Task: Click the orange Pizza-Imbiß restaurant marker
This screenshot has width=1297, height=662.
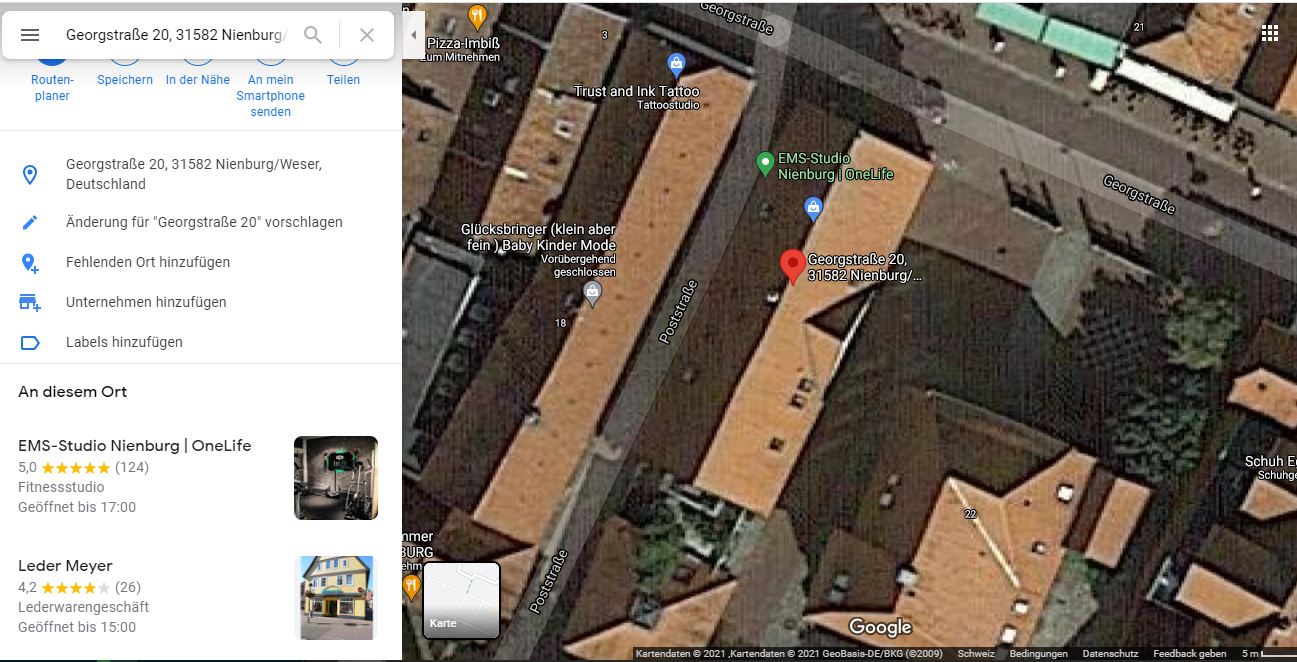Action: tap(478, 16)
